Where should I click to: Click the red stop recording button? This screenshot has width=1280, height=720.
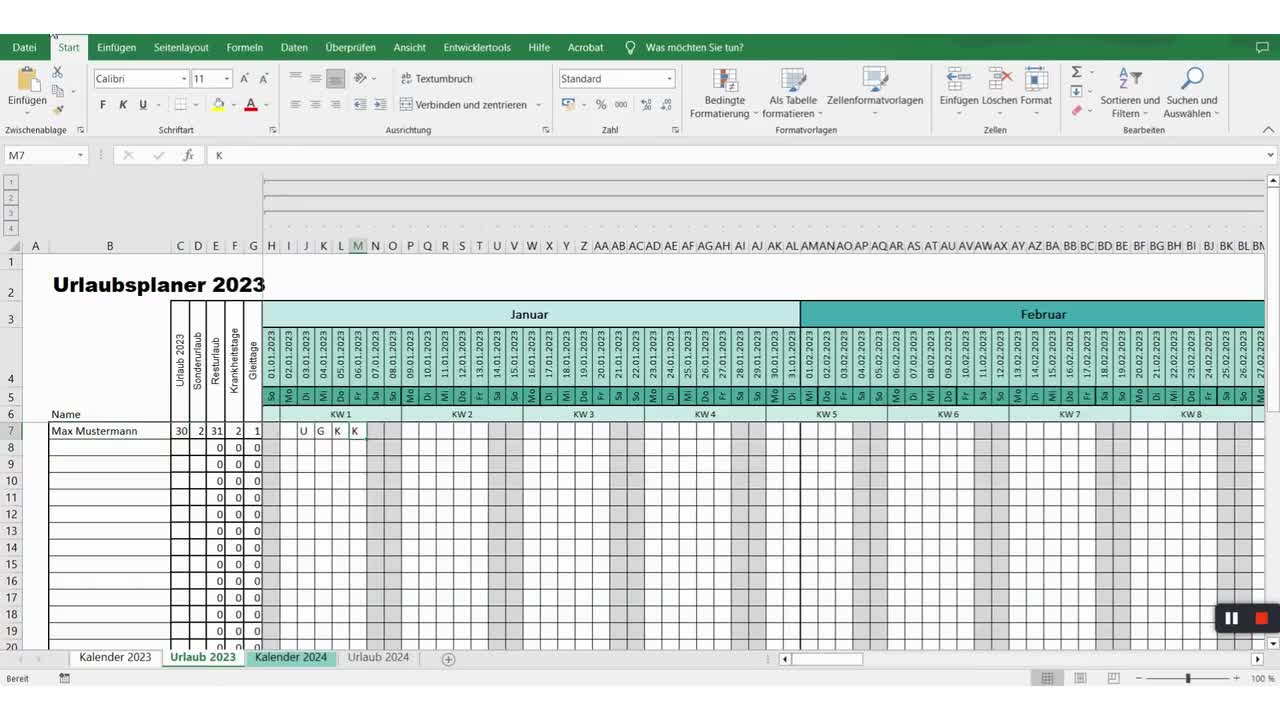(1261, 618)
